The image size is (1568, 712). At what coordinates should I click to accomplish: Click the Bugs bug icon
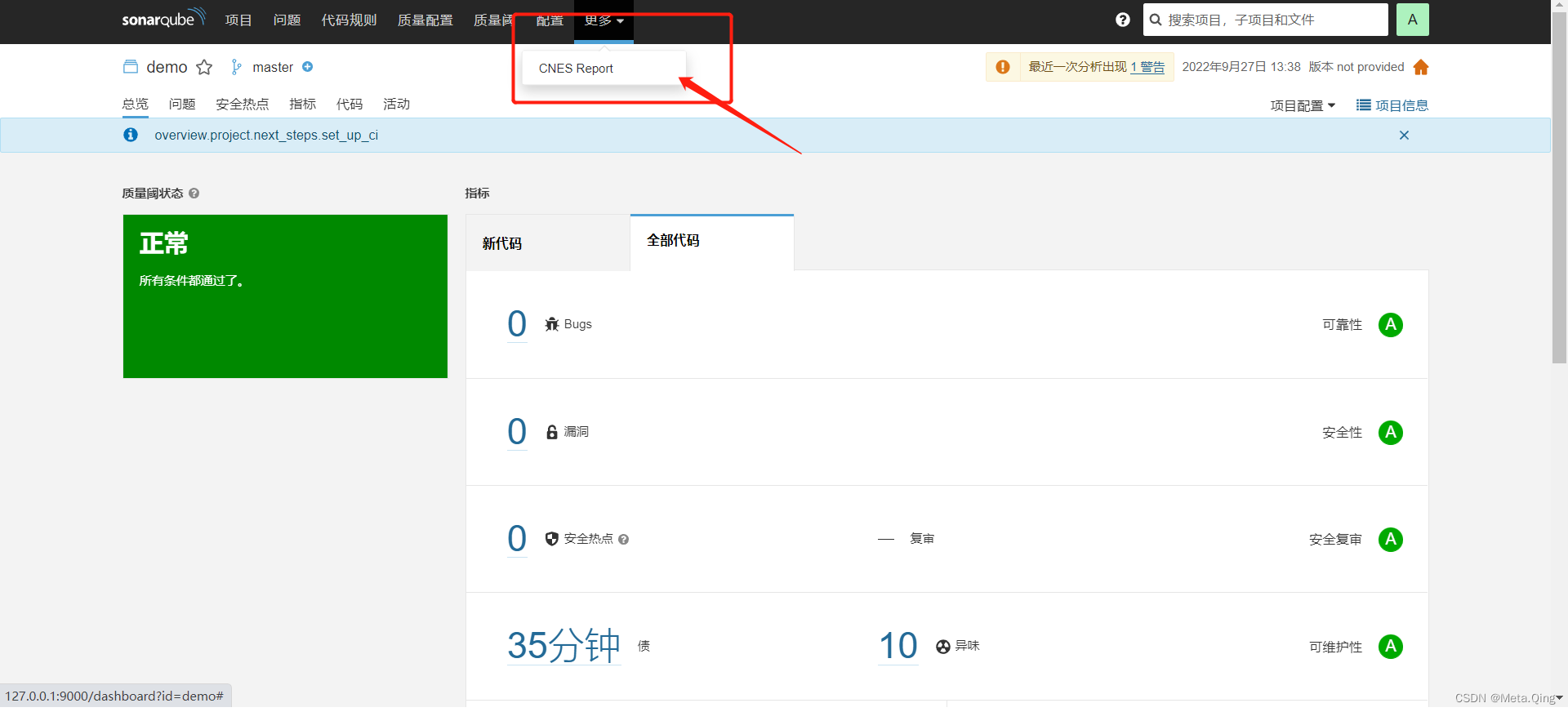[552, 324]
